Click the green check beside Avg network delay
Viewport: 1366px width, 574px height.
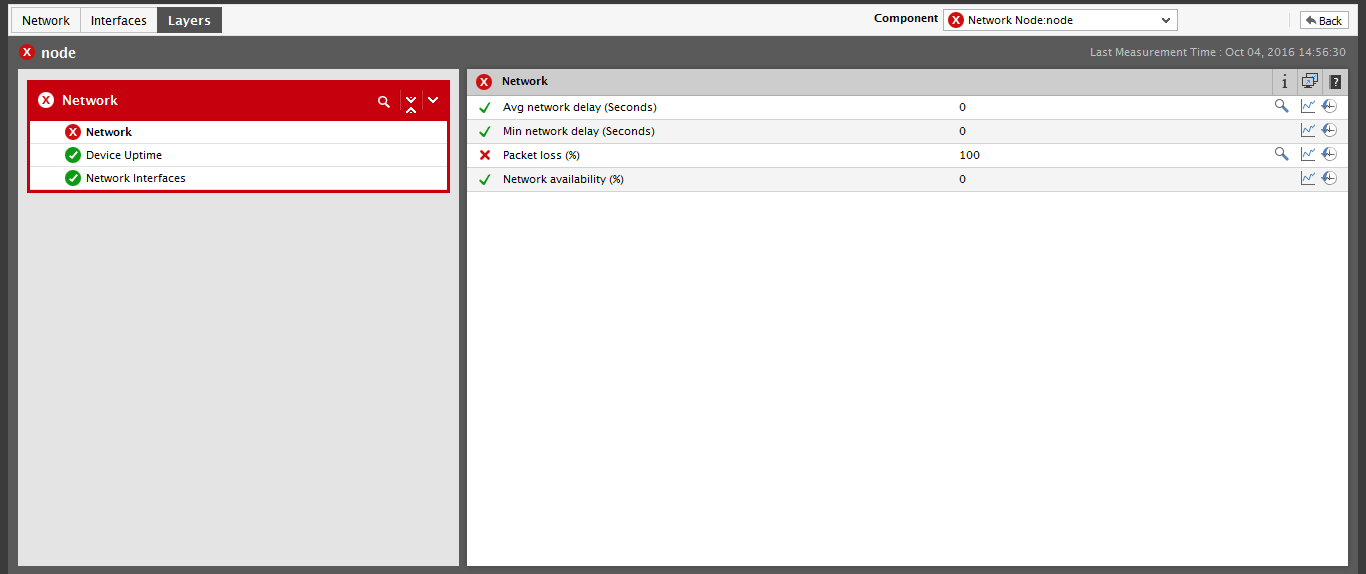485,107
